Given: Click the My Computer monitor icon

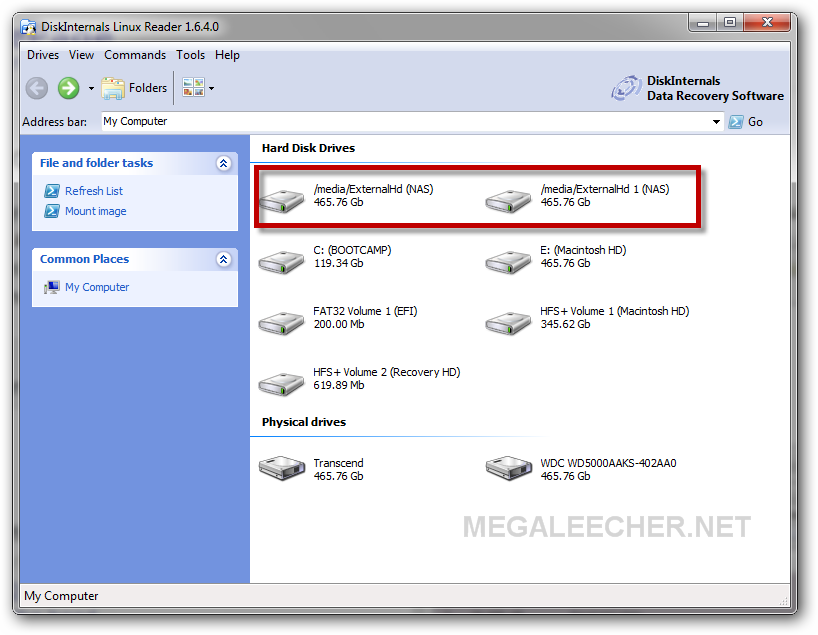Looking at the screenshot, I should click(x=52, y=287).
